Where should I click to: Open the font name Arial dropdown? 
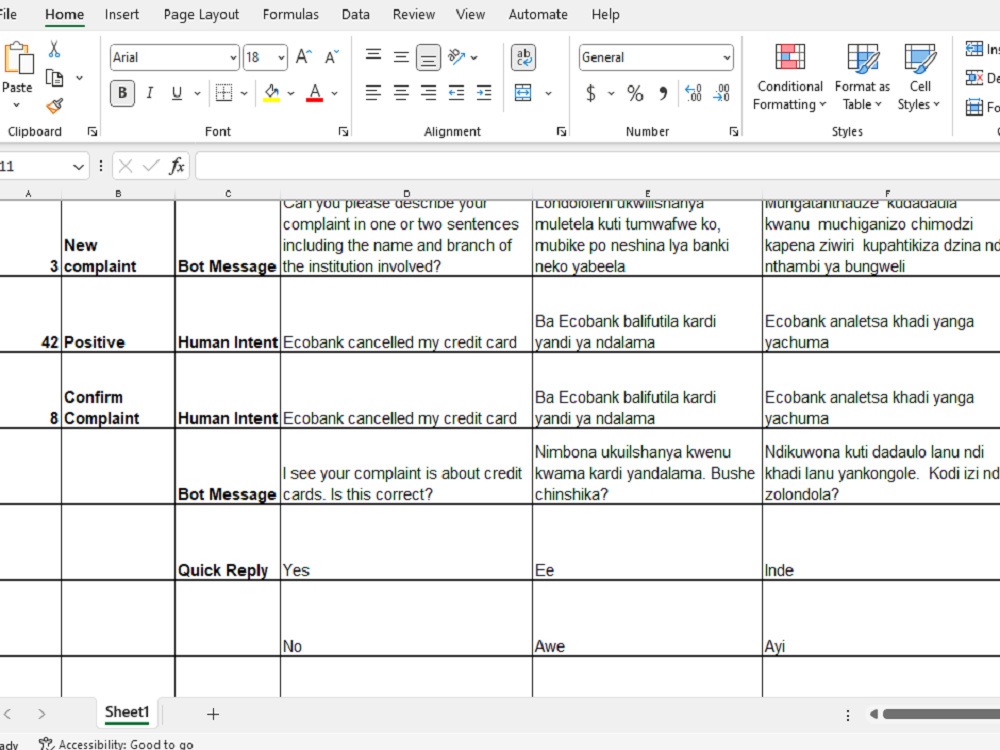pyautogui.click(x=233, y=58)
